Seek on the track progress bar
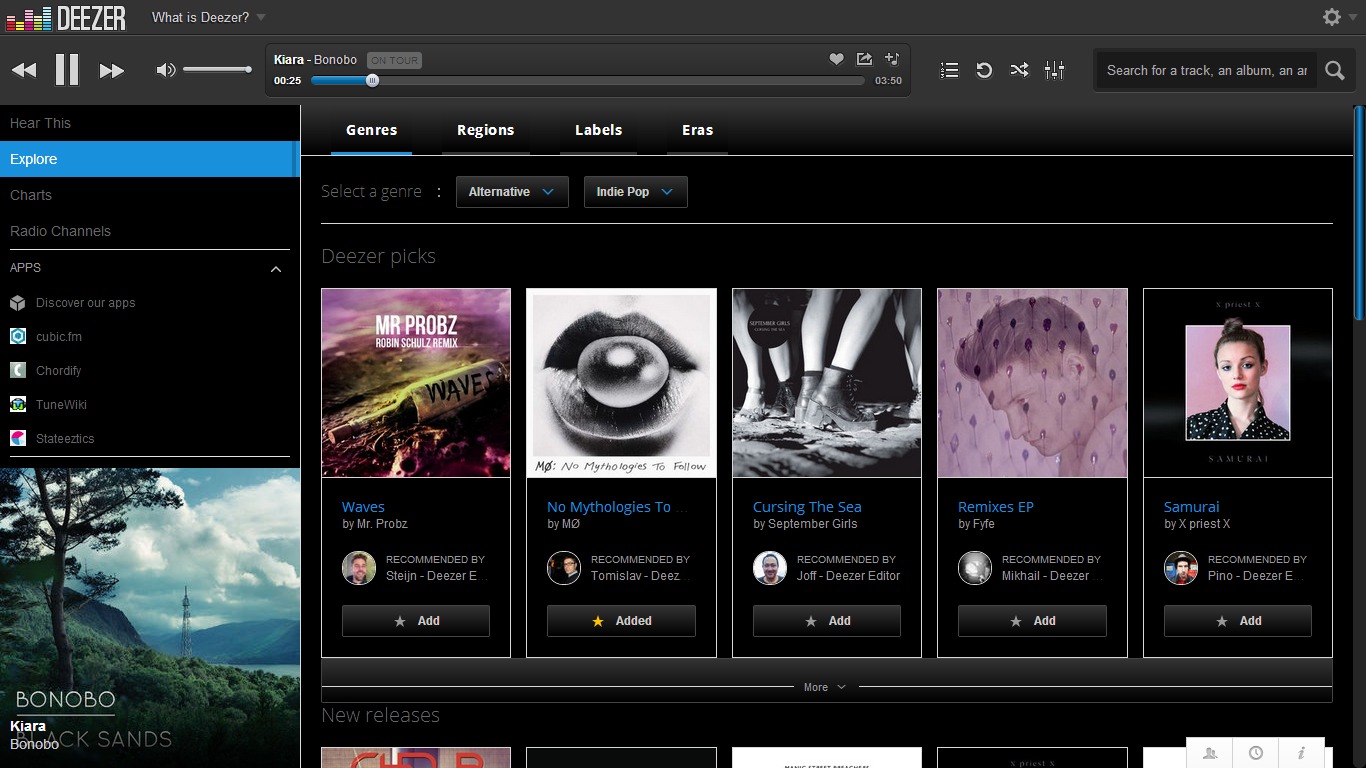 point(588,81)
